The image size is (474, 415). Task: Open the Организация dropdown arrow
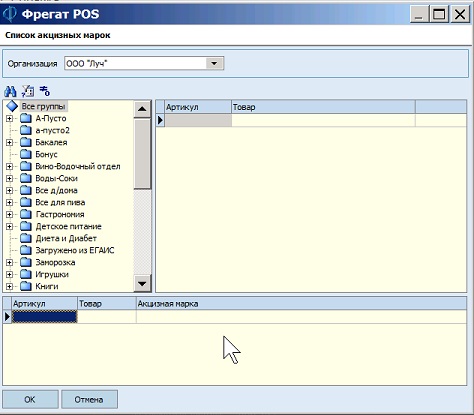214,63
